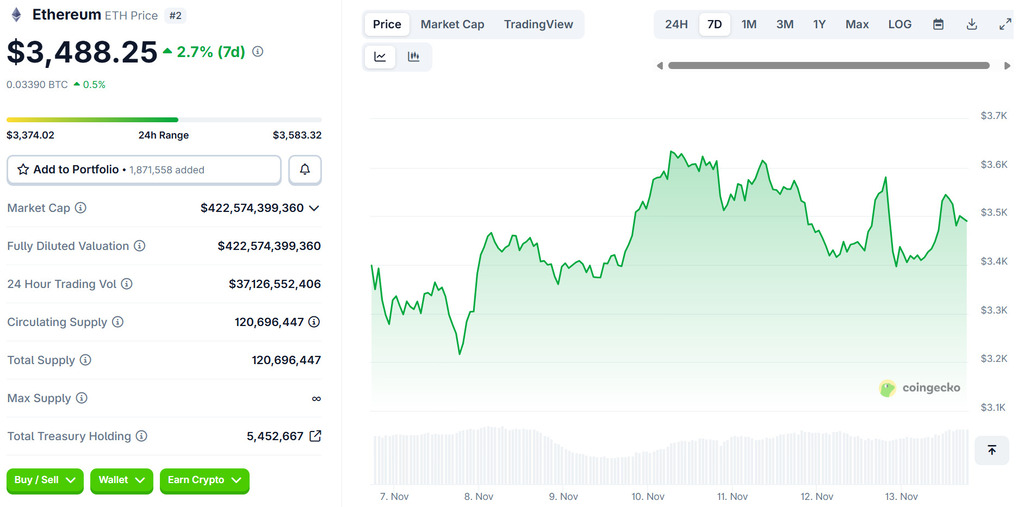The image size is (1024, 507).
Task: Click the Market Cap info icon
Action: point(81,208)
